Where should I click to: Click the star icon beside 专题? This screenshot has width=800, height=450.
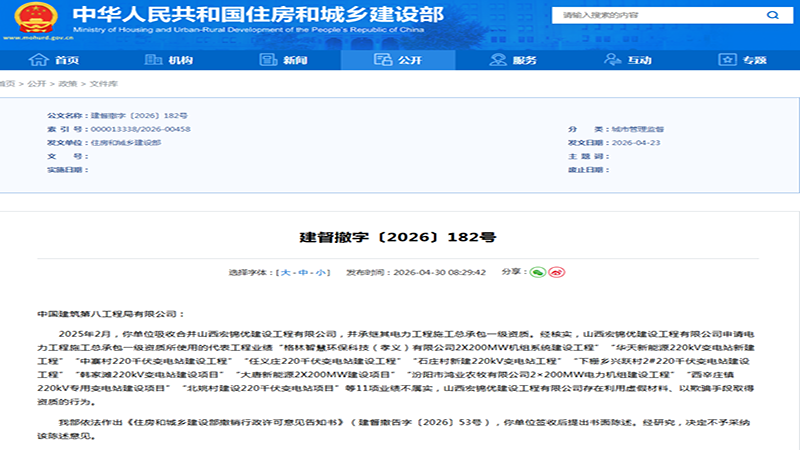click(728, 60)
